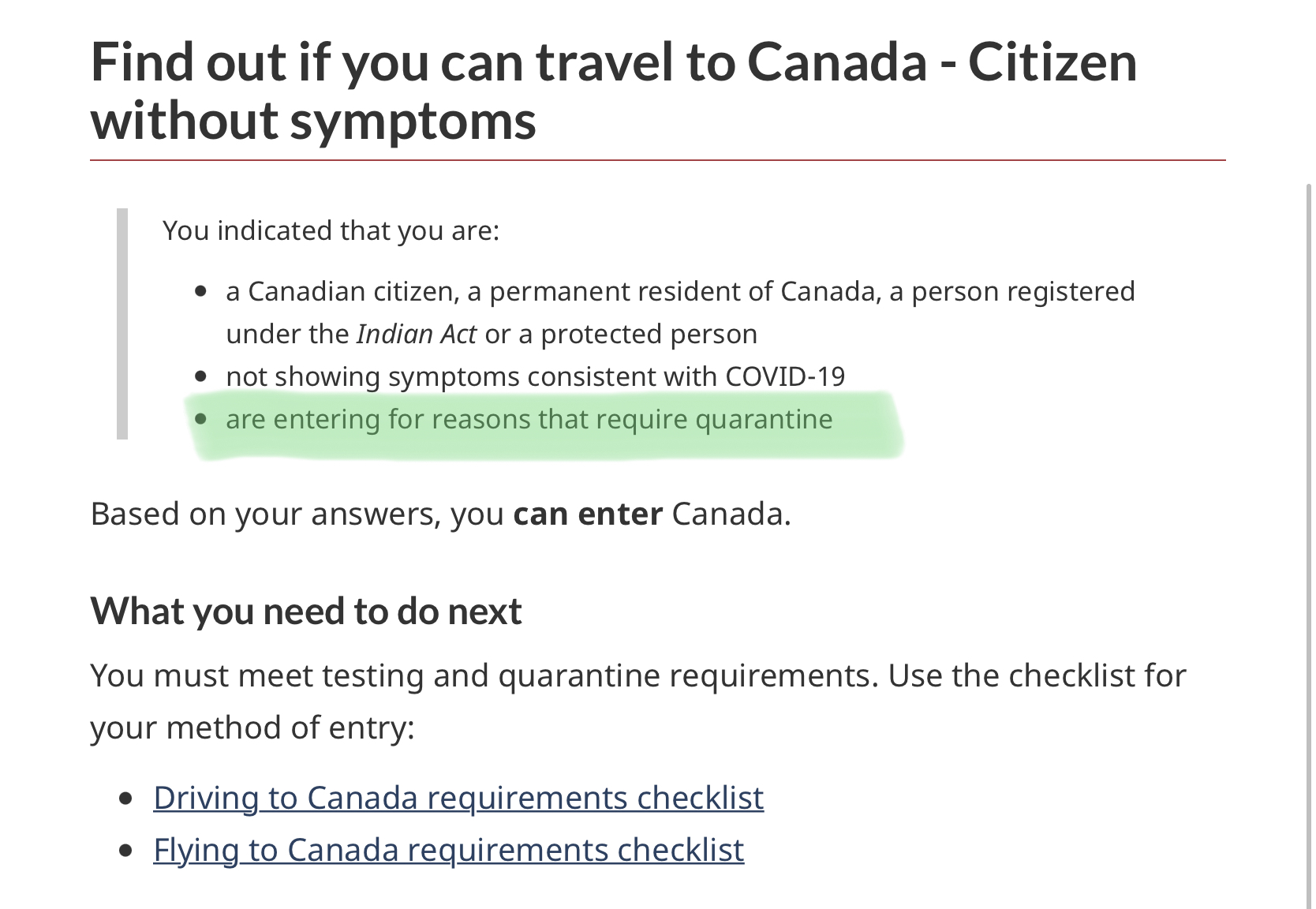
Task: Click the word 'Canada.' after 'can enter'
Action: tap(731, 514)
